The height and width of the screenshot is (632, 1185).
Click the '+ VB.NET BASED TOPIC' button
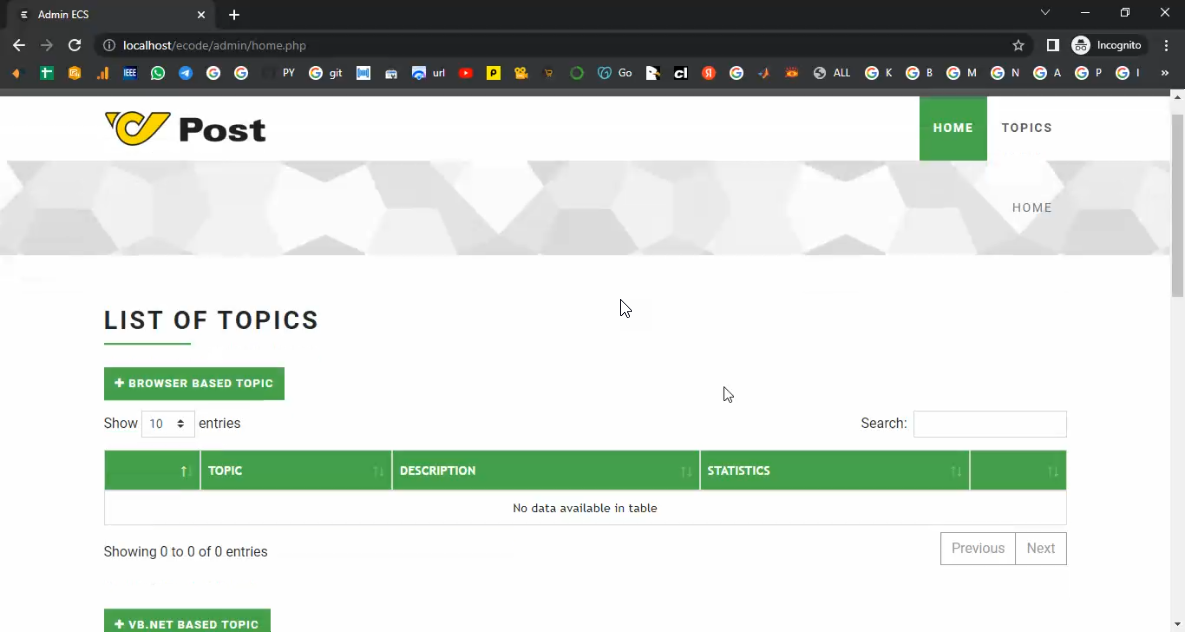click(x=187, y=623)
